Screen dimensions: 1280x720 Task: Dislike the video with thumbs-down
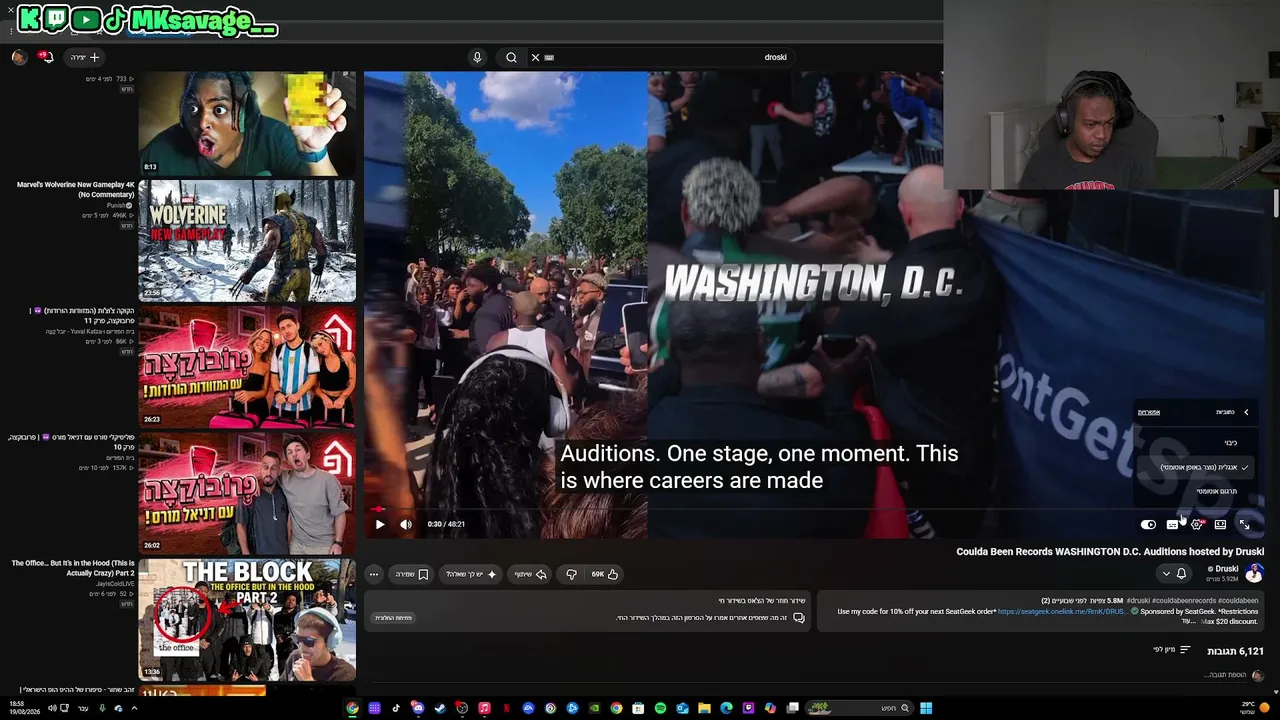tap(571, 574)
